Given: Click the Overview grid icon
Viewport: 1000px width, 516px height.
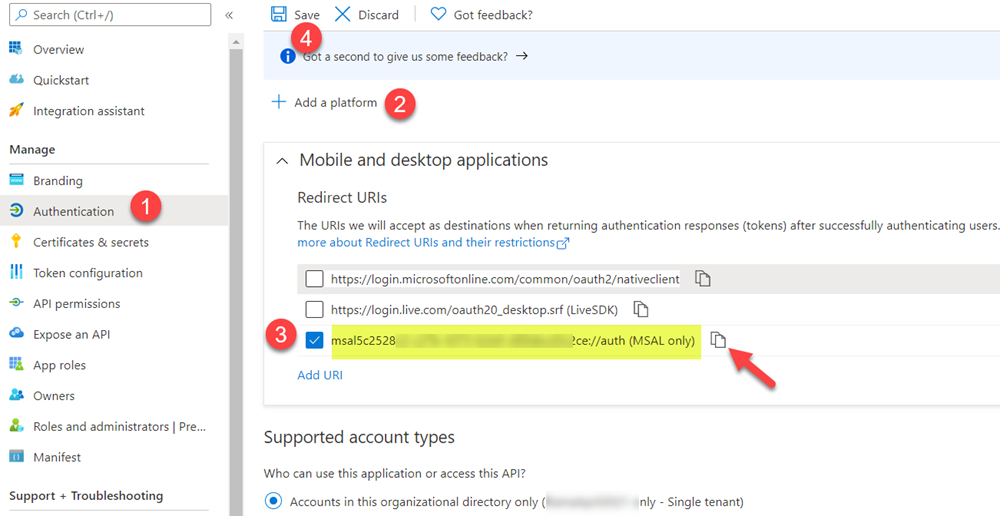Looking at the screenshot, I should tap(16, 48).
